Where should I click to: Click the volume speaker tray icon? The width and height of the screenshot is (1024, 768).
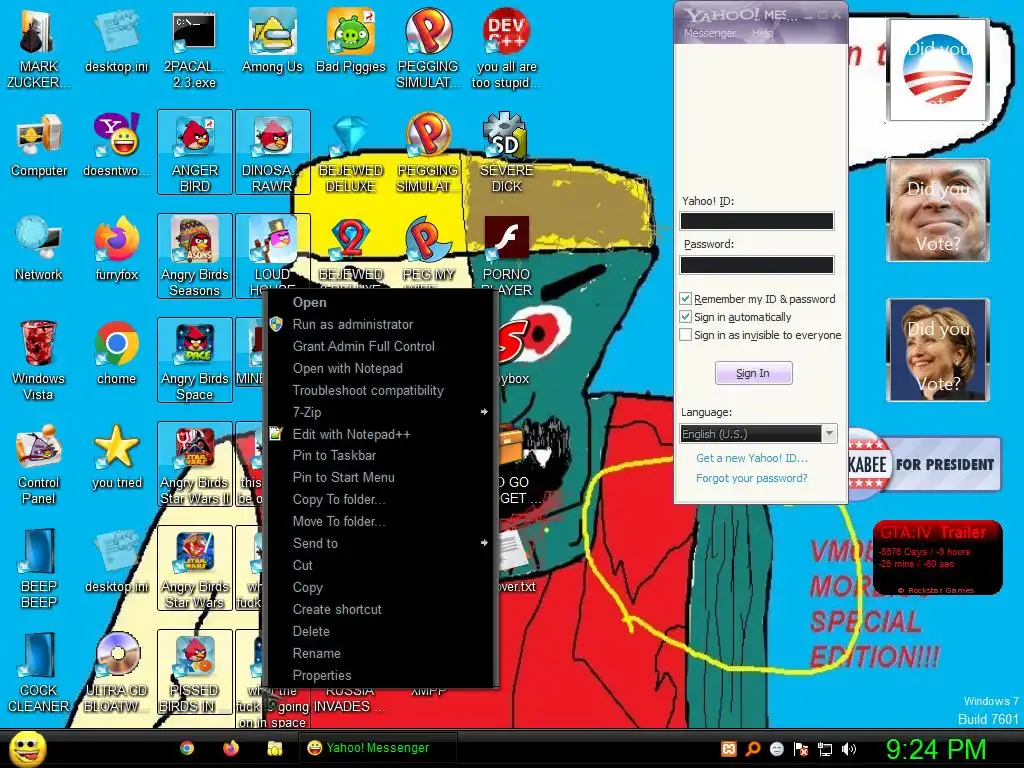click(x=849, y=749)
